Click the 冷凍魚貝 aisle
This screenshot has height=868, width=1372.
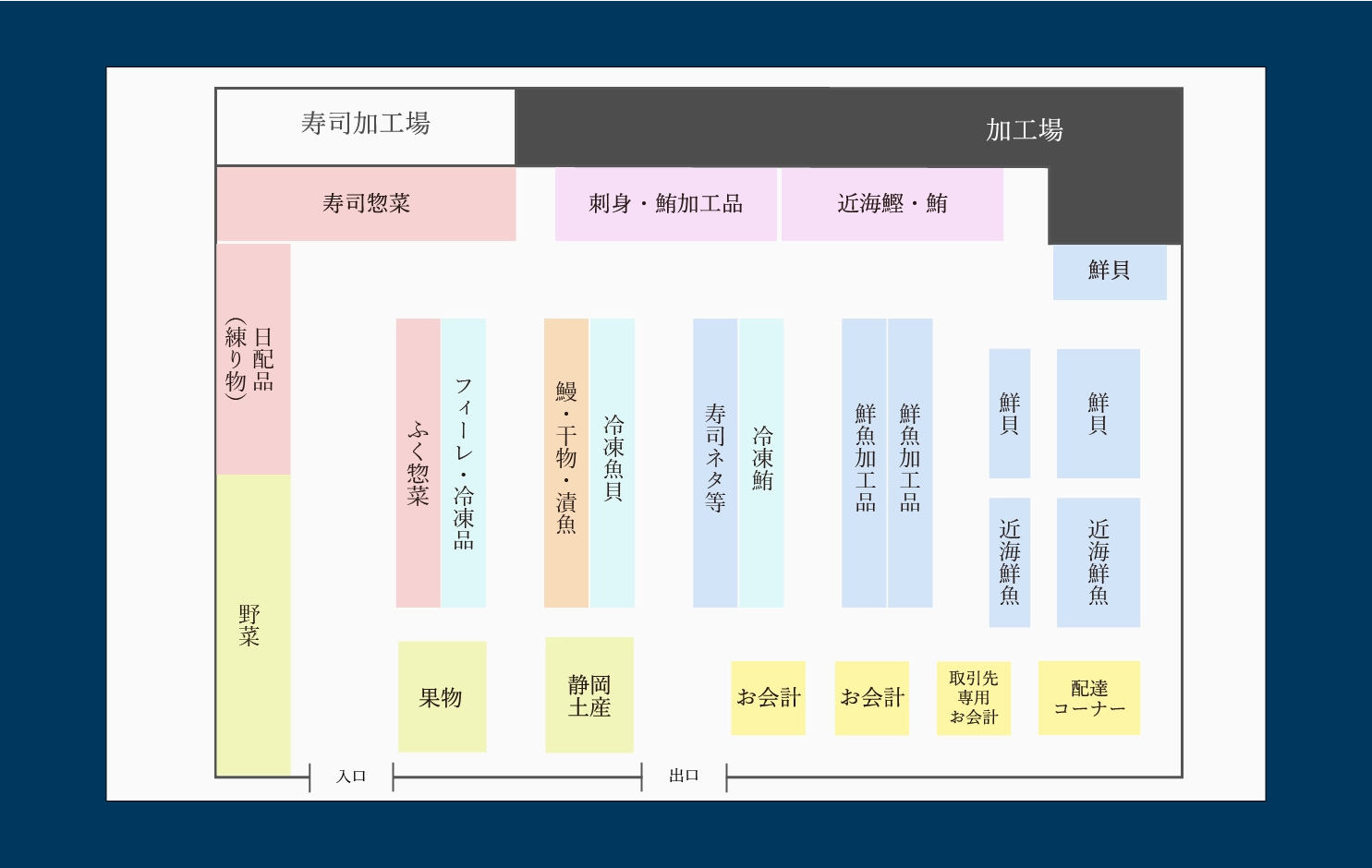coord(613,463)
